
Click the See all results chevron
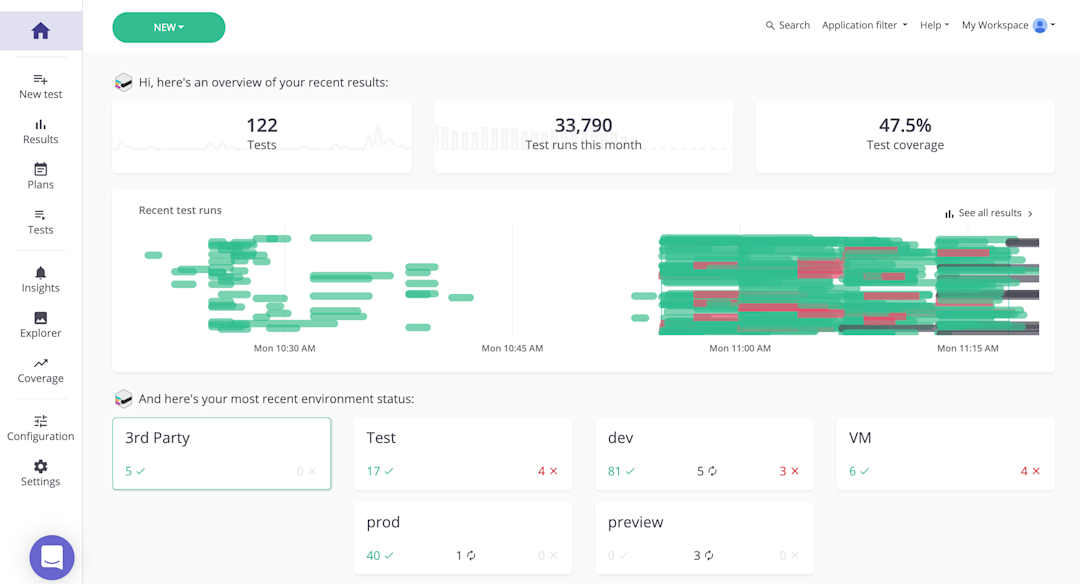1030,214
